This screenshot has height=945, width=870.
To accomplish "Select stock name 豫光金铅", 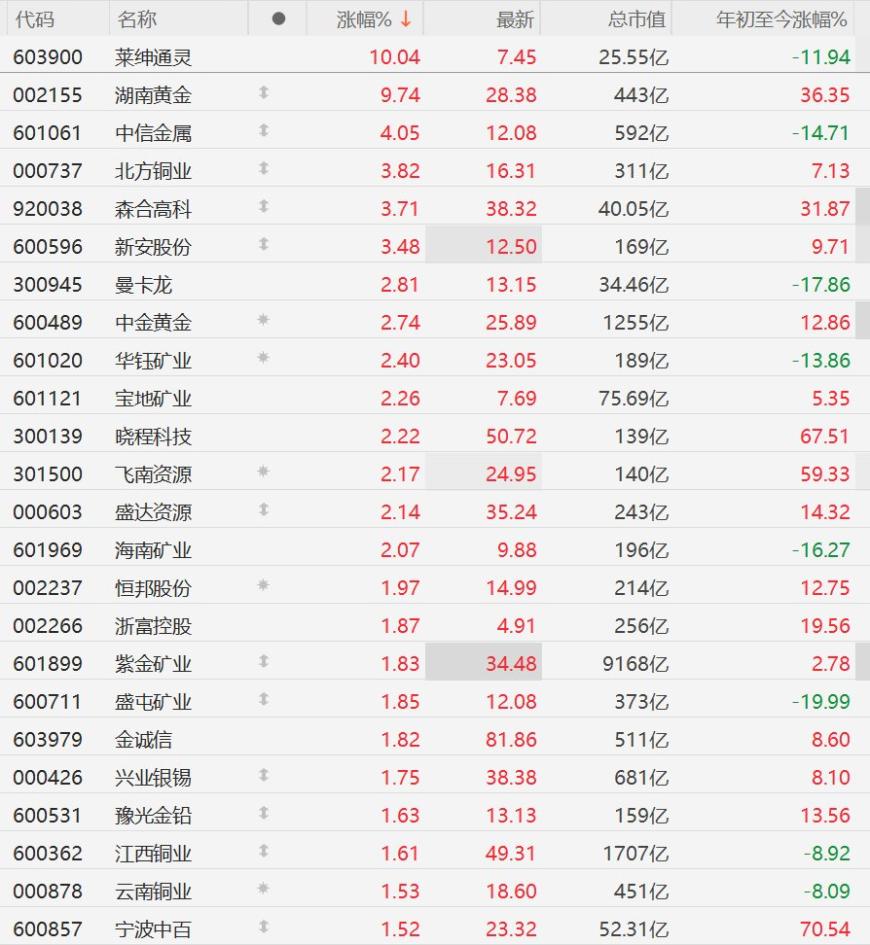I will (x=153, y=816).
